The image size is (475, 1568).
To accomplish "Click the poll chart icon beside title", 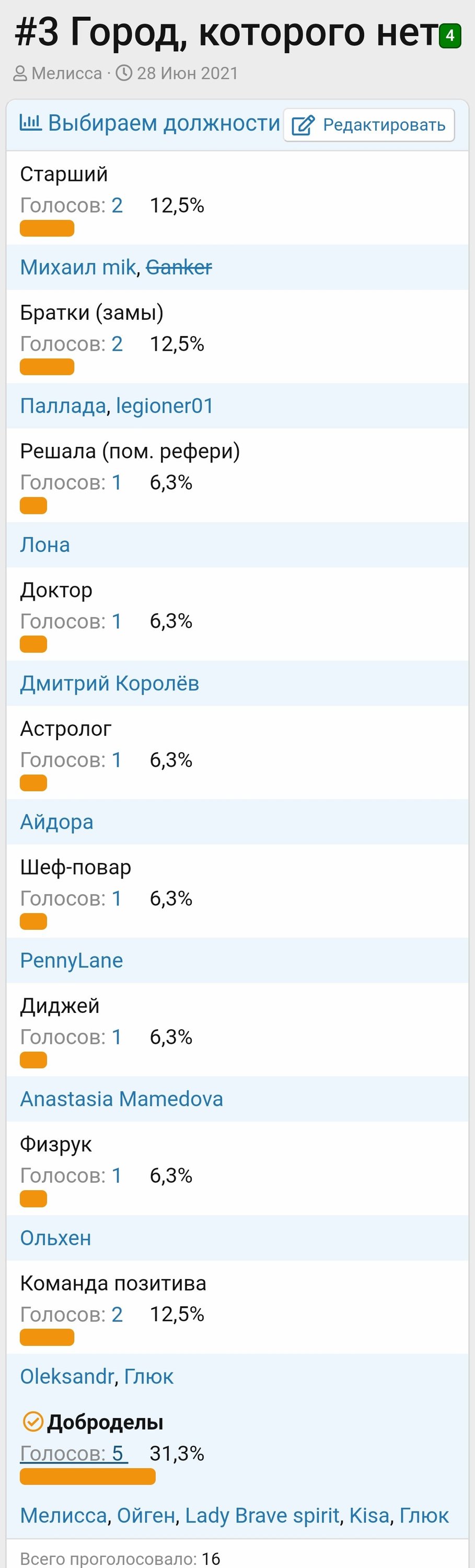I will point(30,122).
